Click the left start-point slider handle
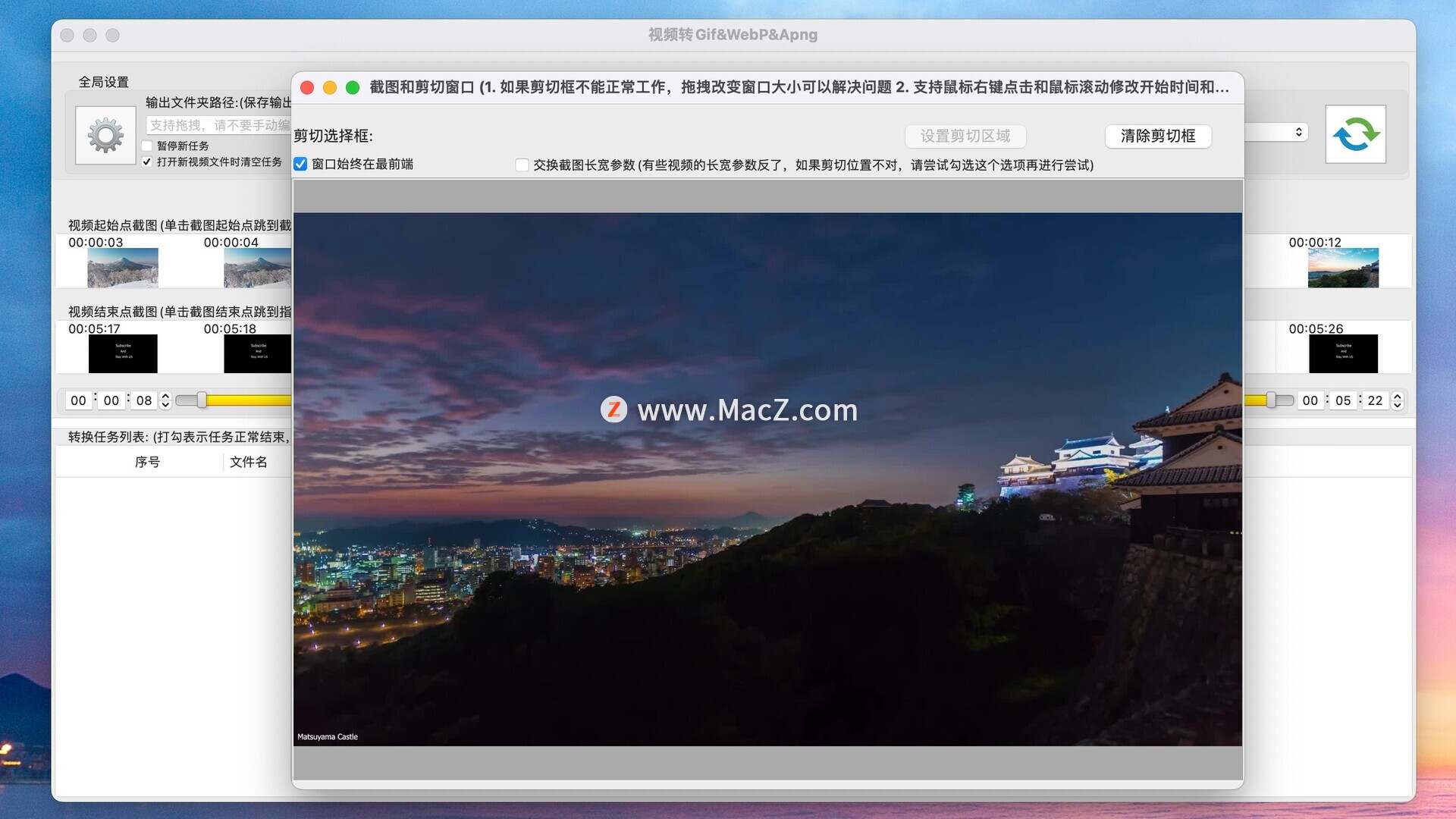Viewport: 1456px width, 819px height. [x=202, y=400]
